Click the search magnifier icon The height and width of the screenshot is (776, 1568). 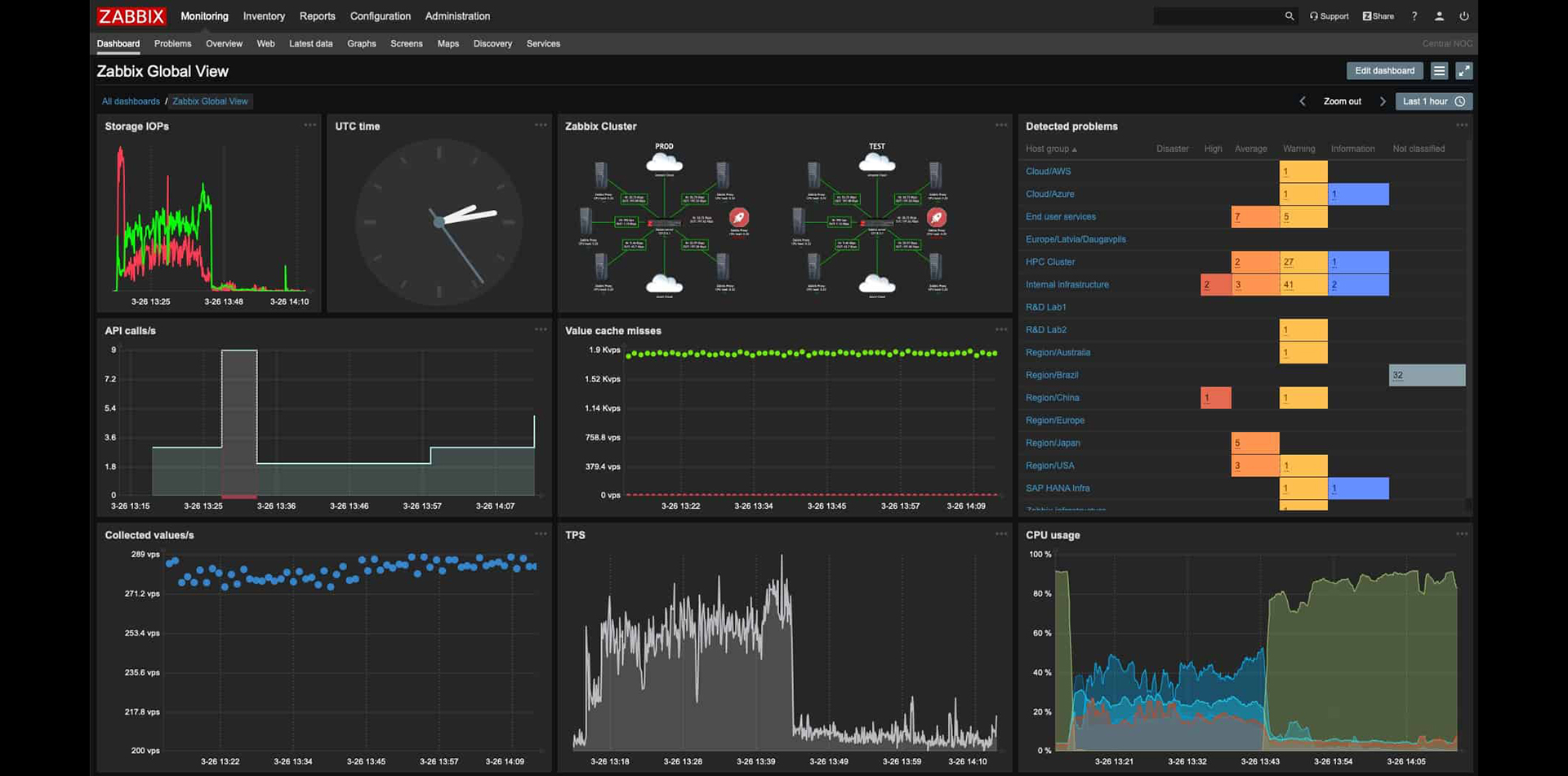coord(1290,16)
